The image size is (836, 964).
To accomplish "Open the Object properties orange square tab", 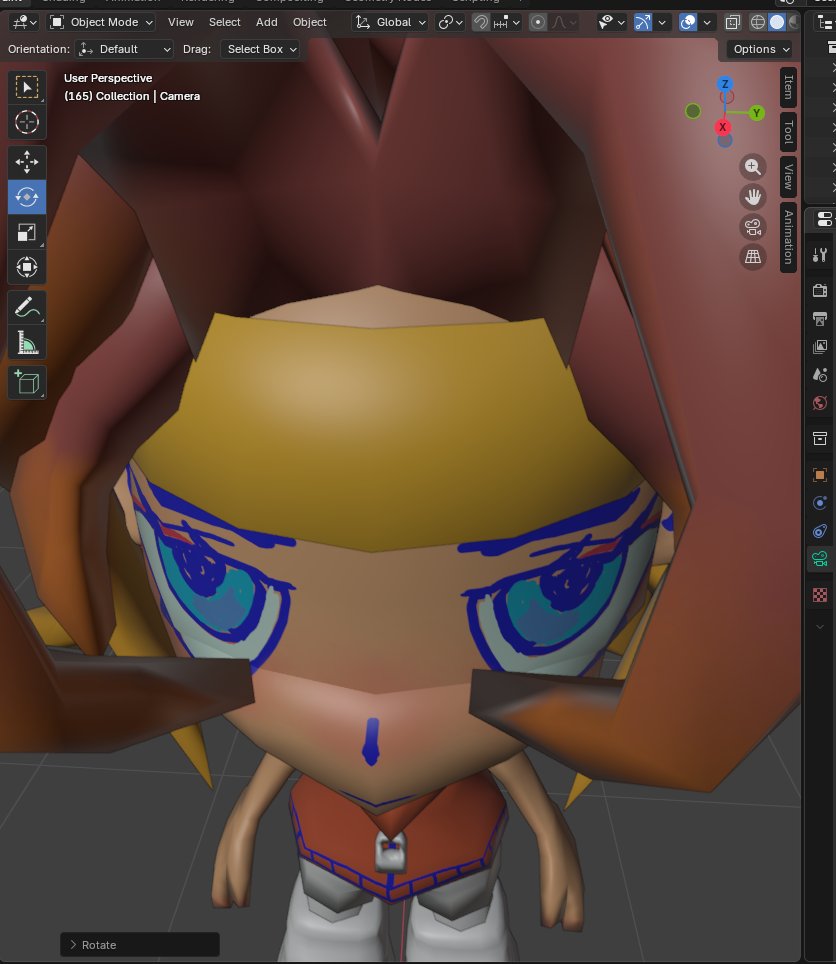I will click(820, 475).
